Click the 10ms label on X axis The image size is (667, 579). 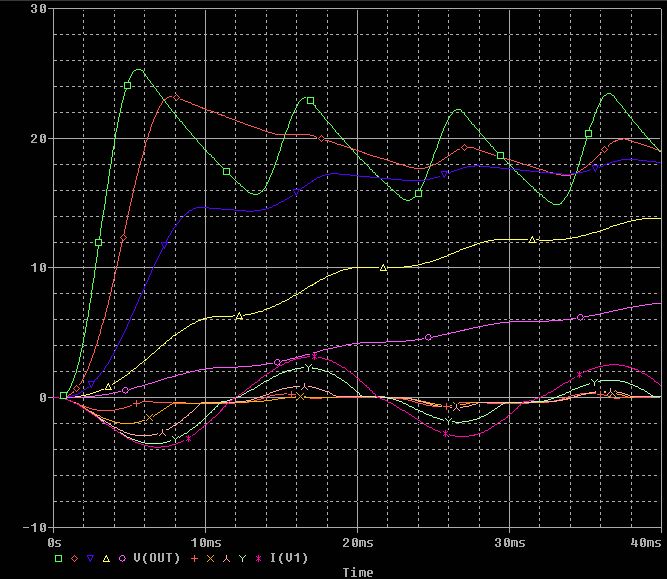pyautogui.click(x=206, y=543)
